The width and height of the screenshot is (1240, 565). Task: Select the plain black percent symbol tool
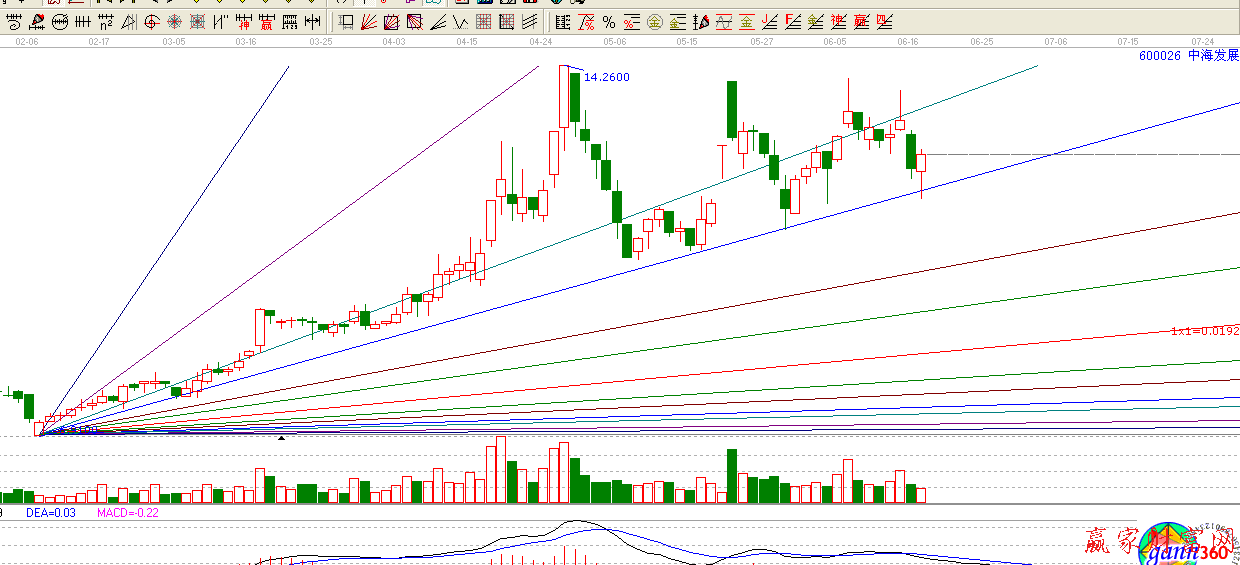[x=608, y=21]
